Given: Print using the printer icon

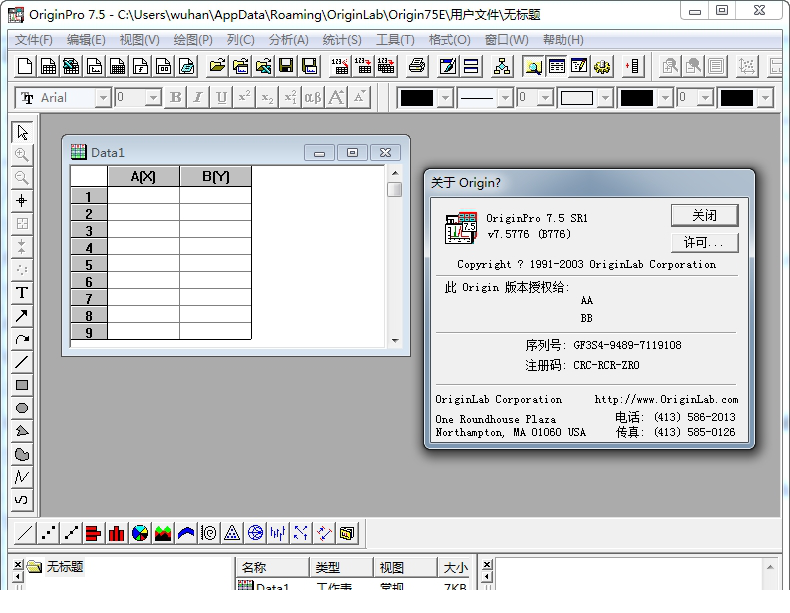Looking at the screenshot, I should 417,66.
